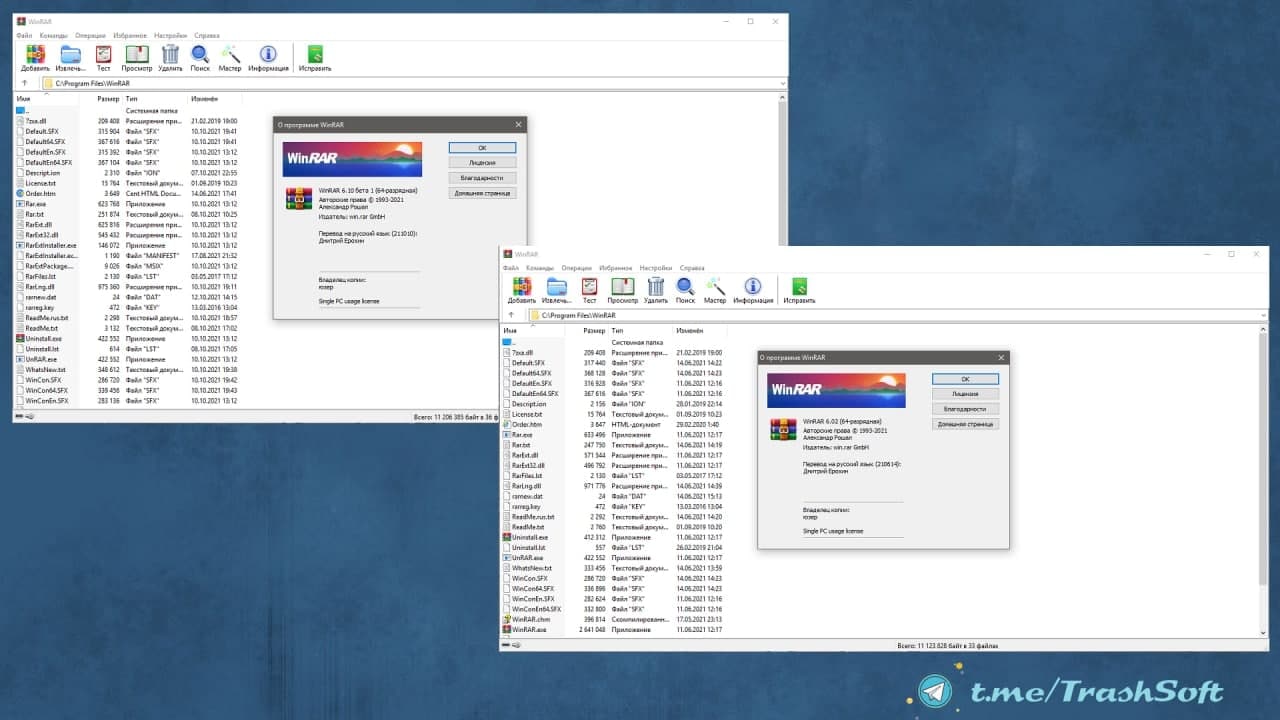The height and width of the screenshot is (720, 1280).
Task: Click the Удалить trash icon in the top-left WinRAR window
Action: 170,55
